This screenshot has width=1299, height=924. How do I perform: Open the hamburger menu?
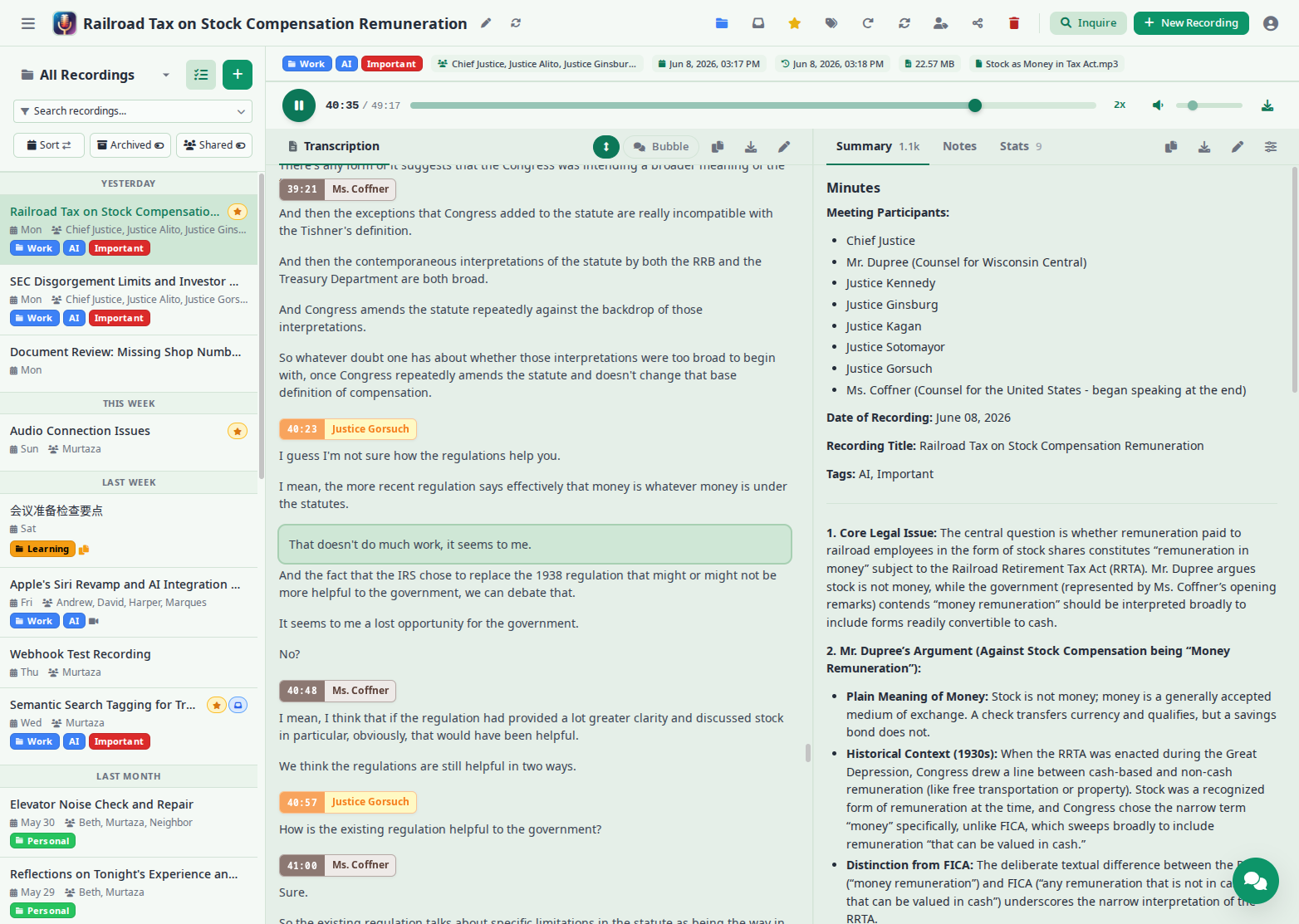click(x=28, y=23)
